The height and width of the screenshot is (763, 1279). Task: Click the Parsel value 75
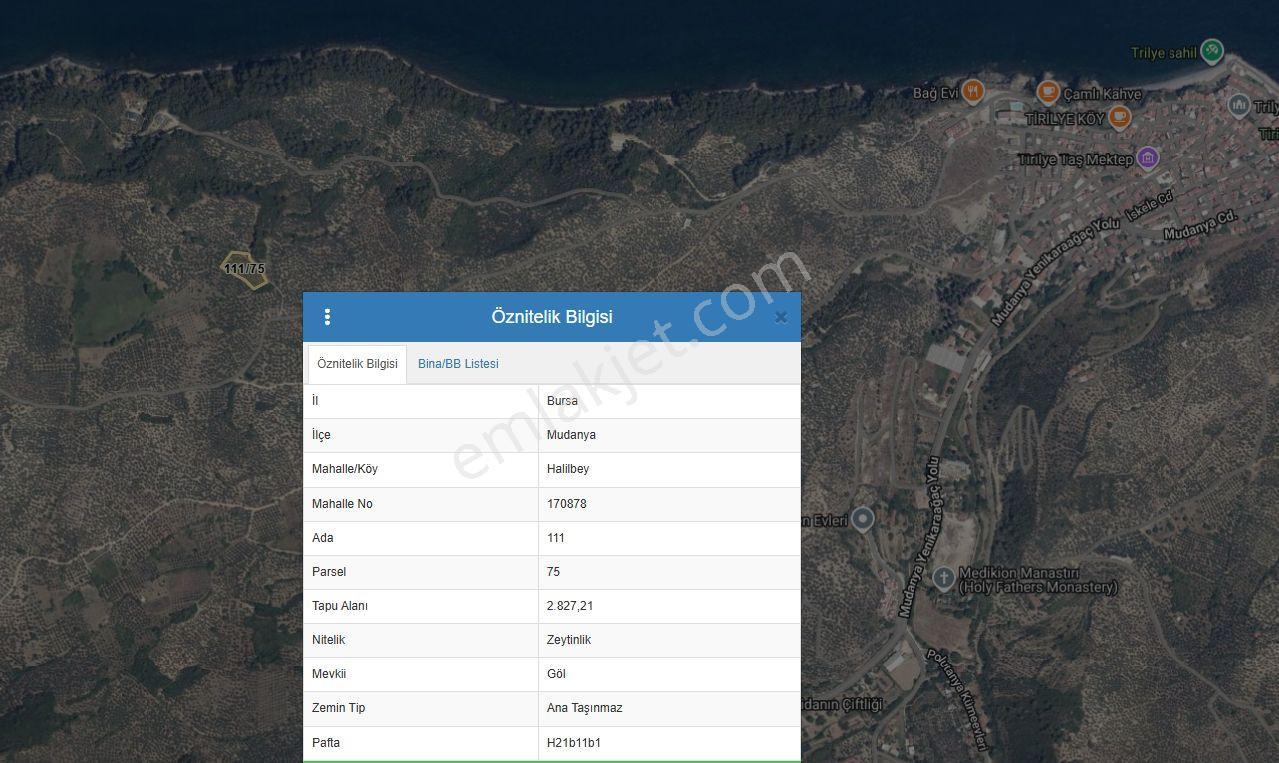[554, 572]
